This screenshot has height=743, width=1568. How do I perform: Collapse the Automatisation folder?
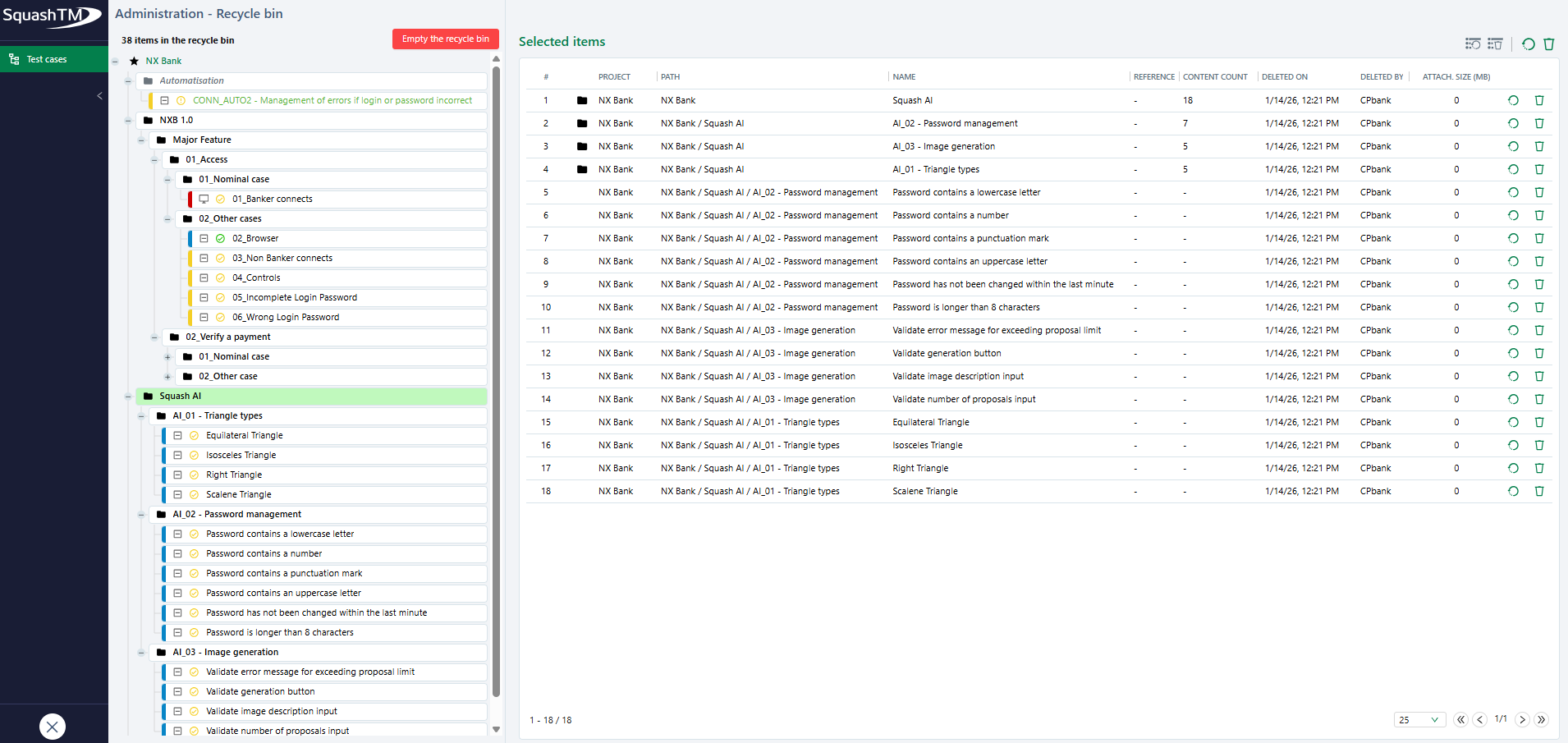(x=129, y=80)
